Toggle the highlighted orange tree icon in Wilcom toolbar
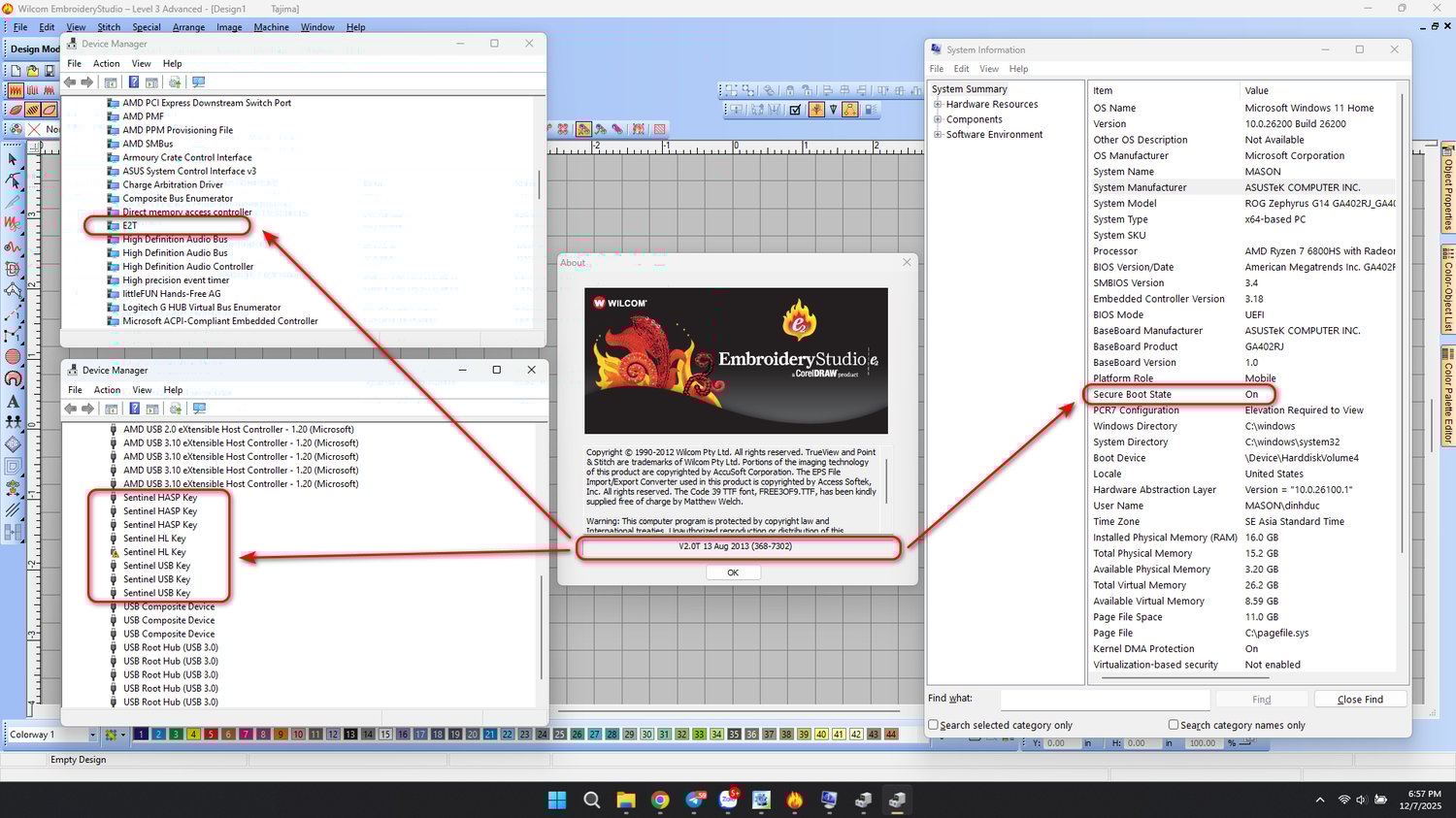Image resolution: width=1456 pixels, height=818 pixels. tap(816, 110)
